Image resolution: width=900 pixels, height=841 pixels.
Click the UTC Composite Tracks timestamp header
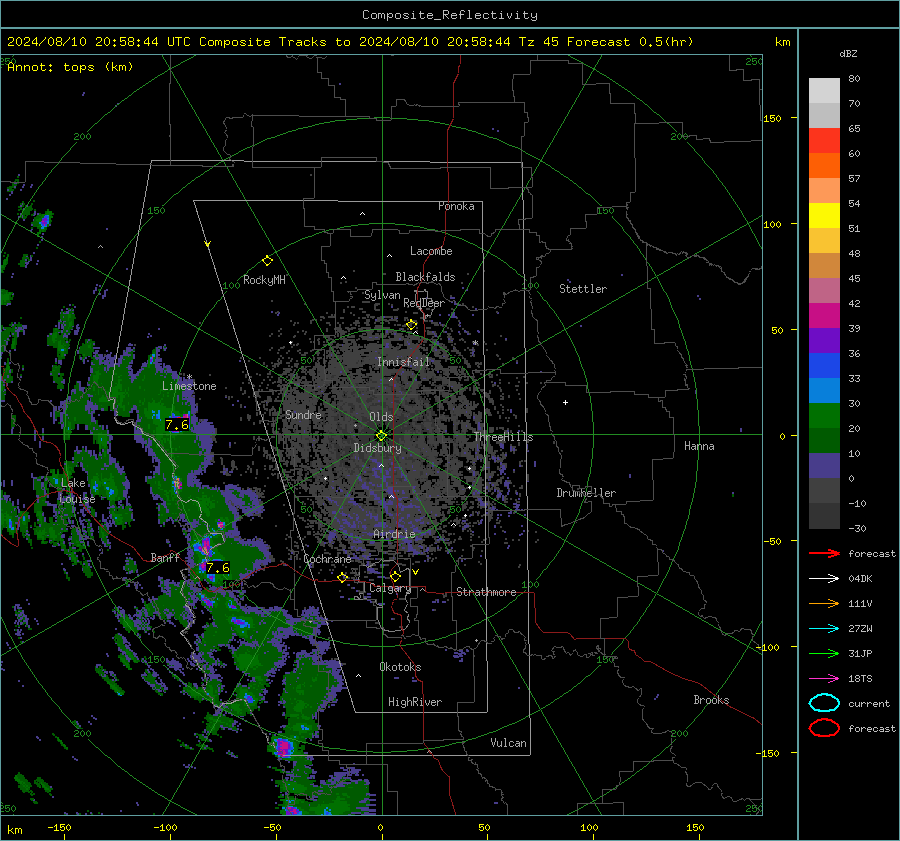point(350,42)
